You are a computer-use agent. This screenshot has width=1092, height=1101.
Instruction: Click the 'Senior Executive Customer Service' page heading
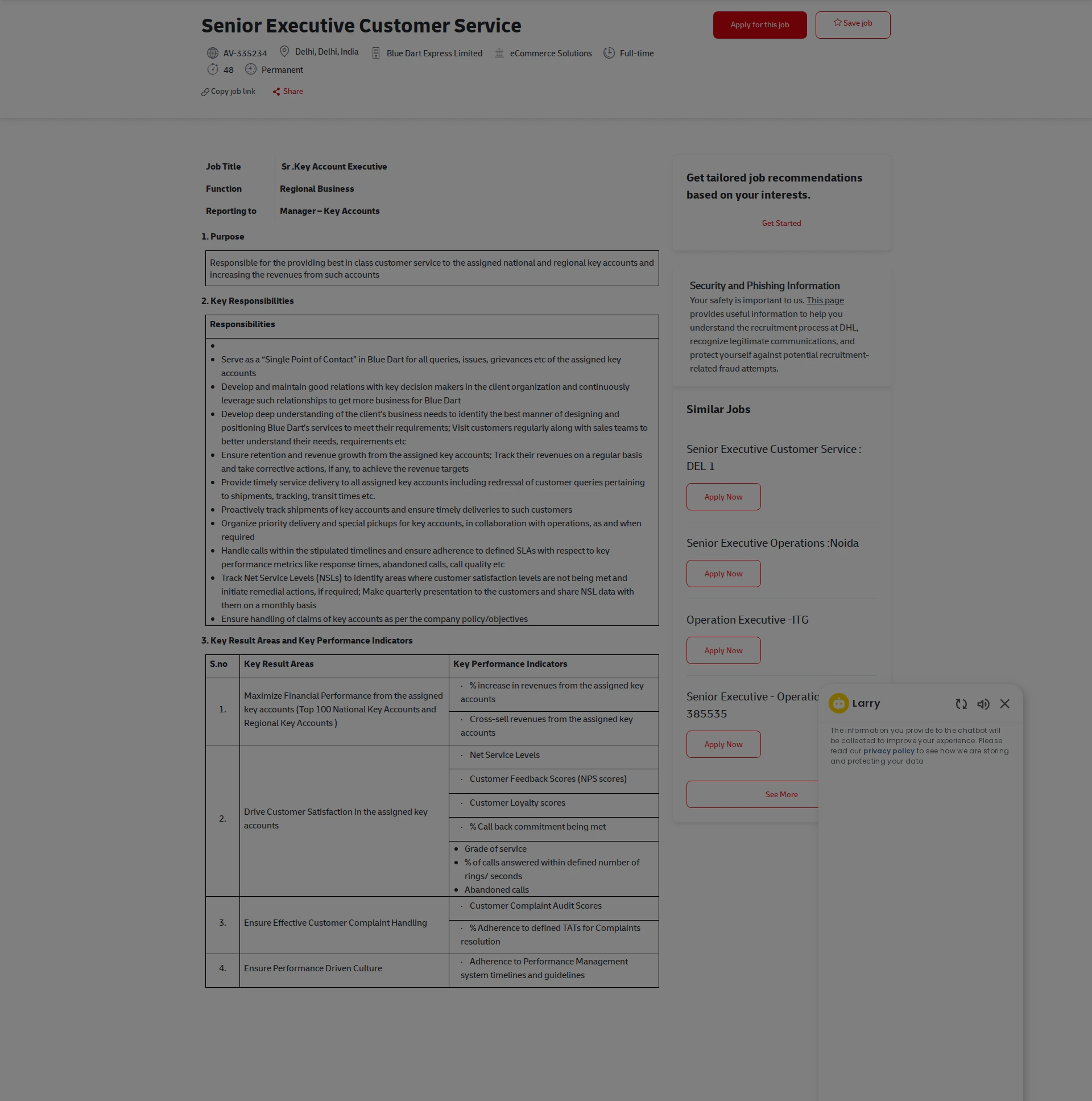[361, 26]
